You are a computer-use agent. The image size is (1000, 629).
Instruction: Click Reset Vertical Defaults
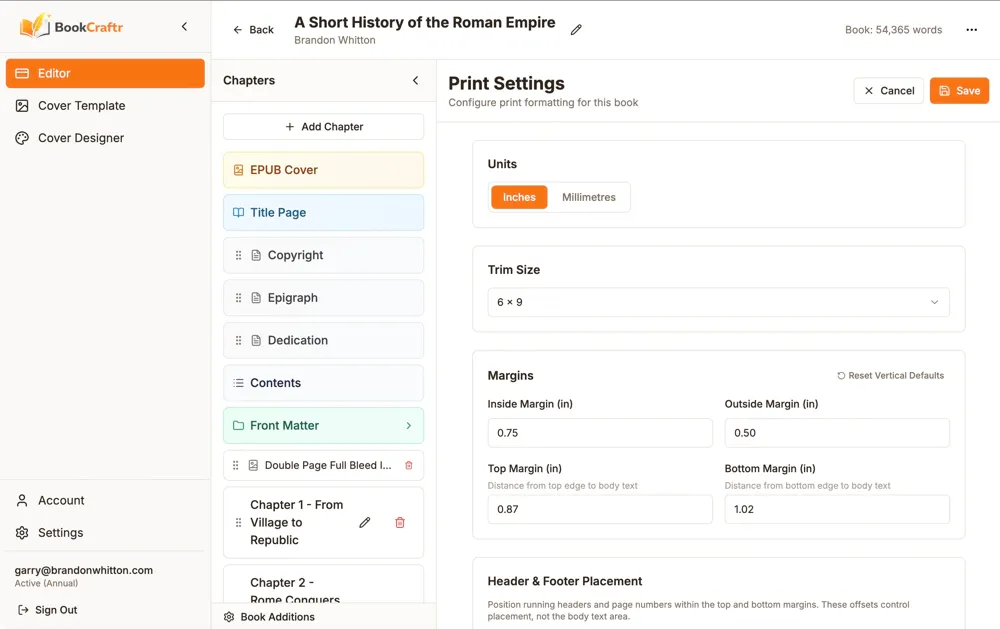click(x=890, y=376)
